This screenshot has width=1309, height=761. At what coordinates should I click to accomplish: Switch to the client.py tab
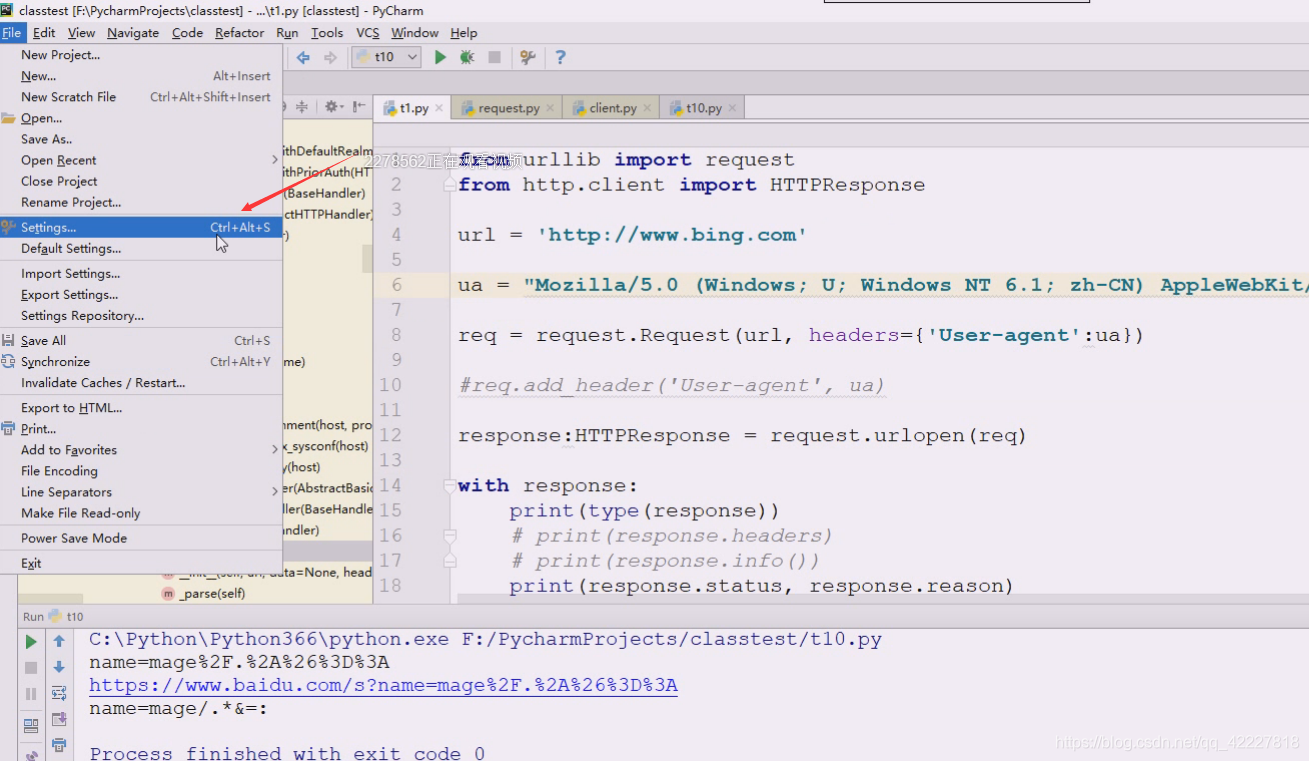613,108
